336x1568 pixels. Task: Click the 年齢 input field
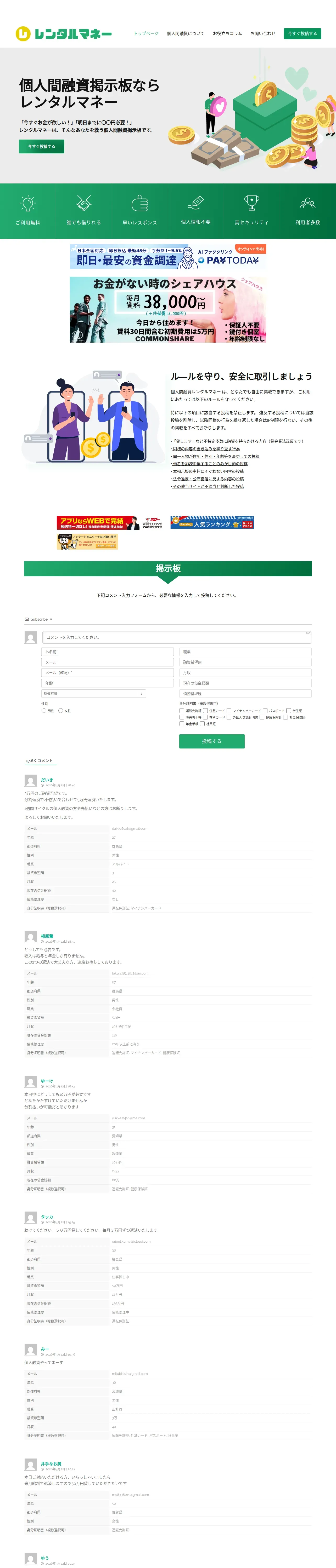pyautogui.click(x=107, y=683)
